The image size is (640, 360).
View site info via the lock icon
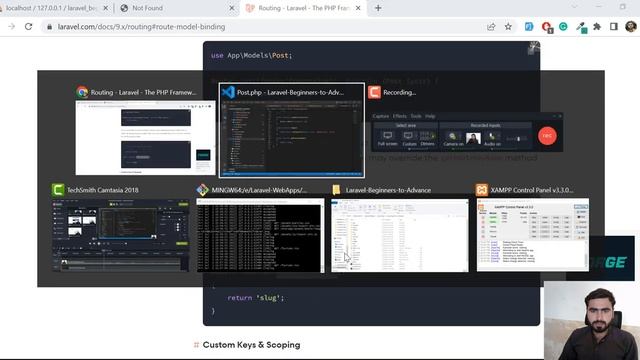(x=49, y=27)
